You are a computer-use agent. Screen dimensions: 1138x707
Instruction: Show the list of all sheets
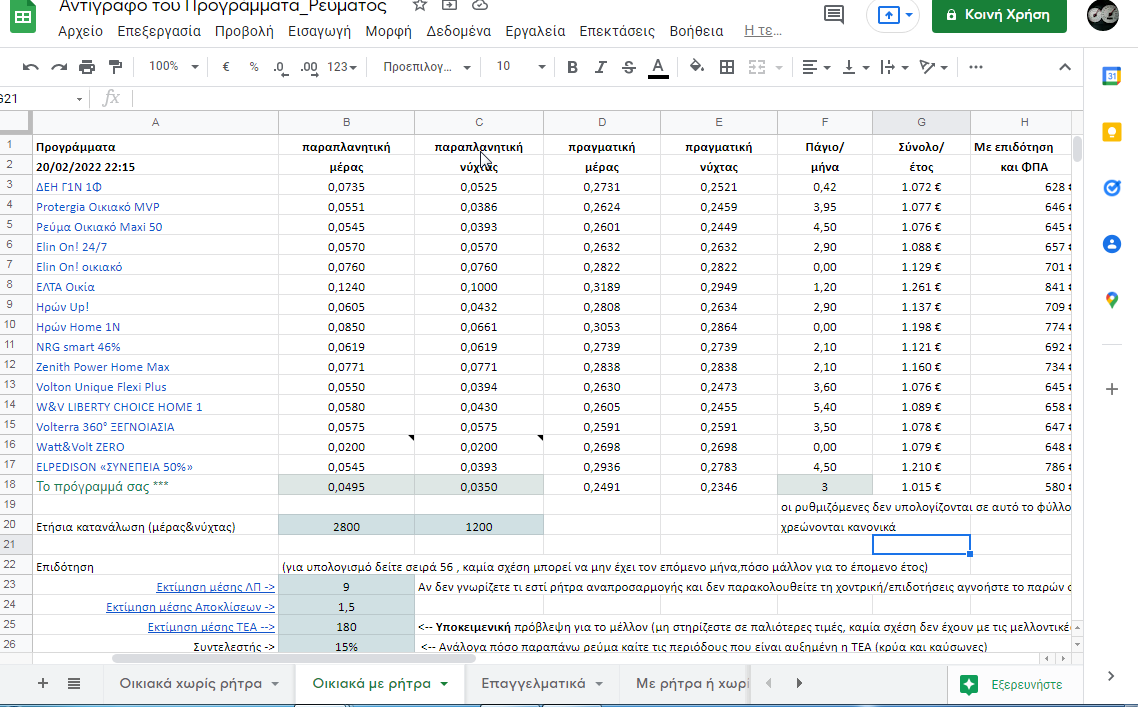pyautogui.click(x=74, y=683)
